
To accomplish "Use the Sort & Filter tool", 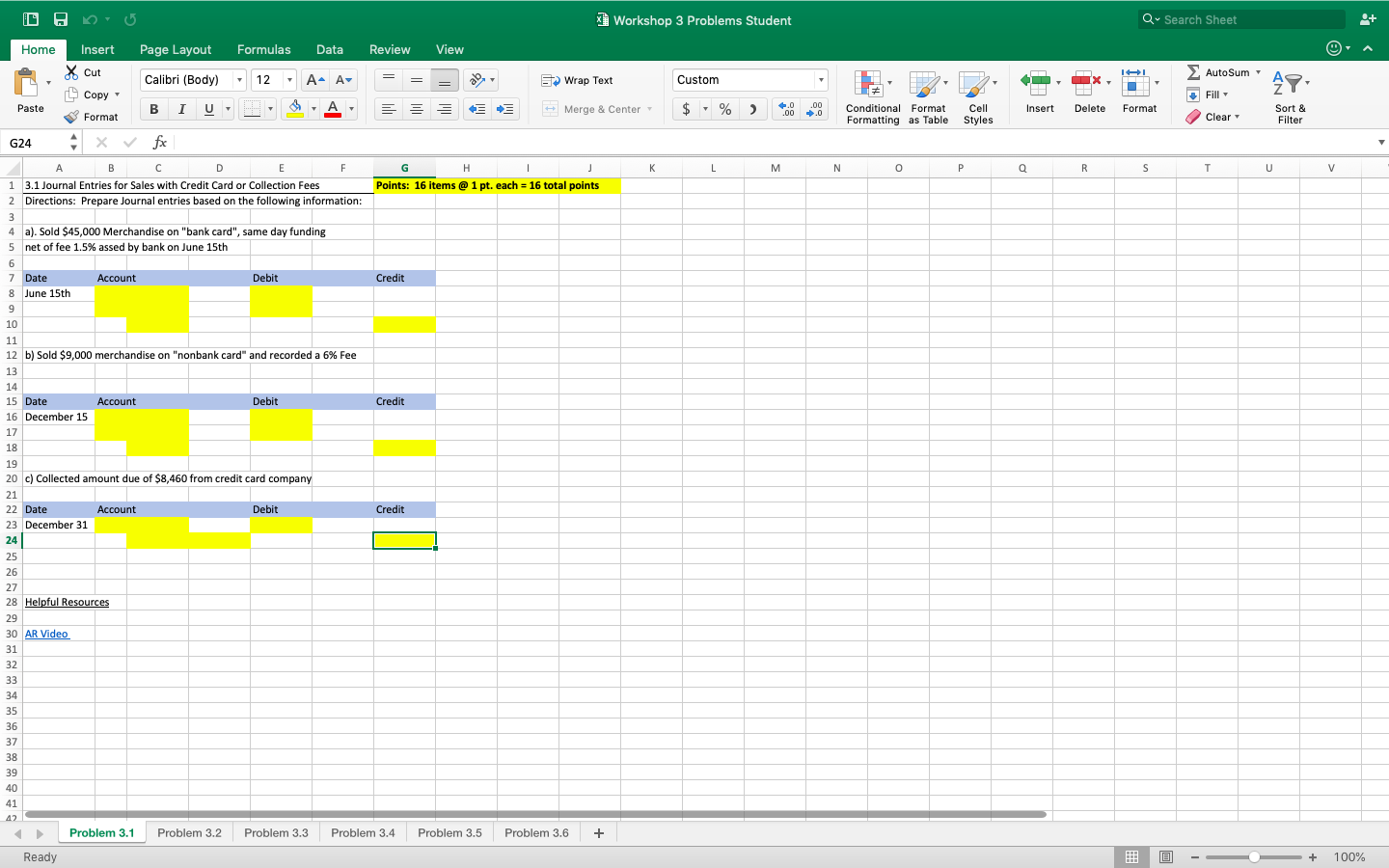I will (x=1290, y=94).
